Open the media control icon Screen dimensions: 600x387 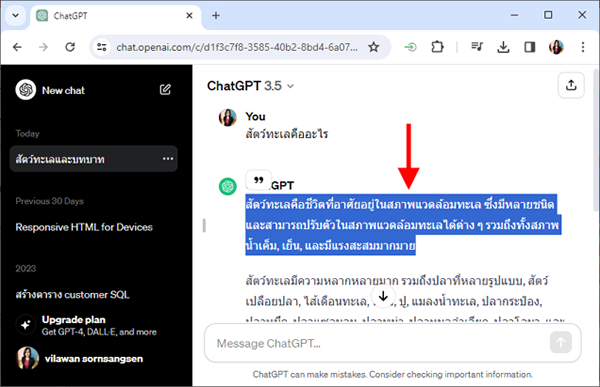coord(477,47)
